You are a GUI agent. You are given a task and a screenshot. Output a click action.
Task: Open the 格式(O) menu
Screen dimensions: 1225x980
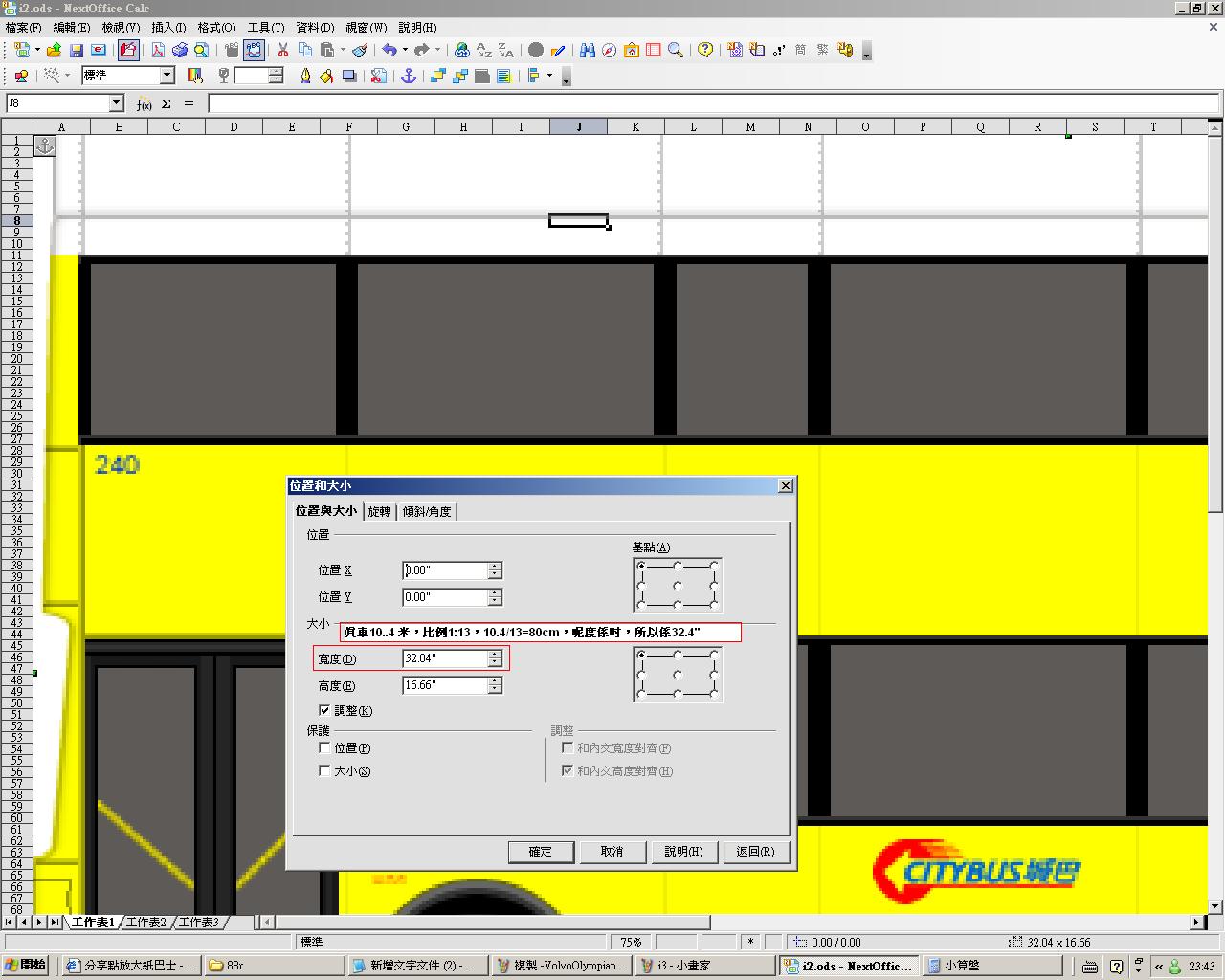pos(215,28)
